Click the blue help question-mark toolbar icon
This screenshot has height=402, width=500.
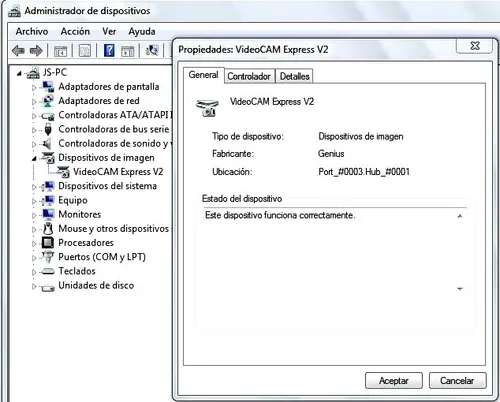pyautogui.click(x=109, y=51)
